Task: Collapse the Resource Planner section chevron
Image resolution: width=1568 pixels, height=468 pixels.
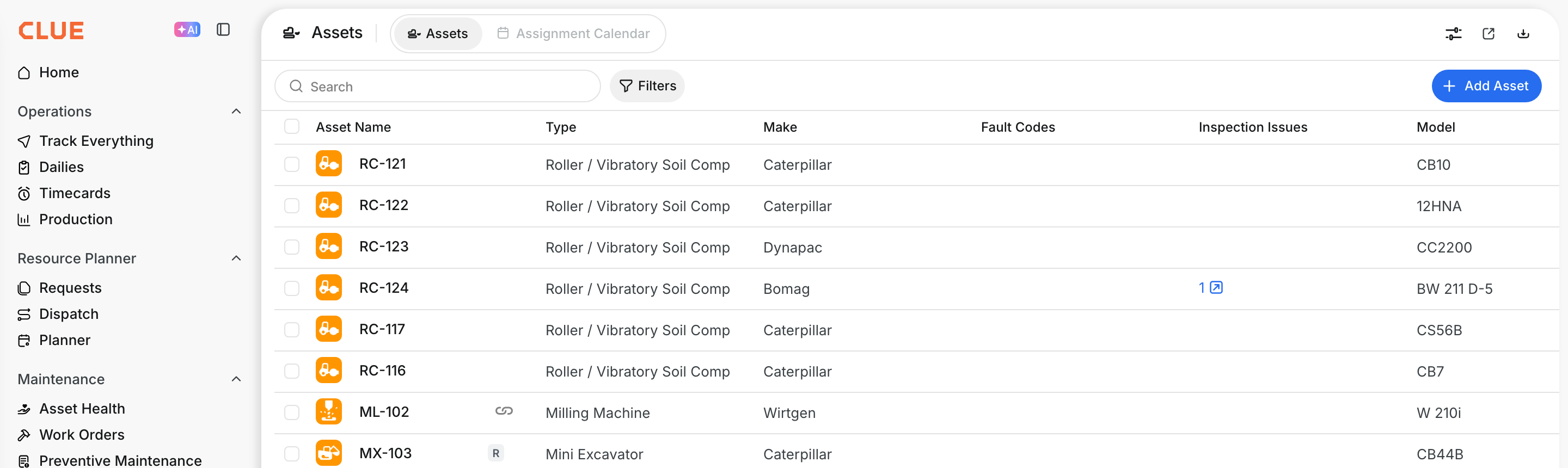Action: coord(237,258)
